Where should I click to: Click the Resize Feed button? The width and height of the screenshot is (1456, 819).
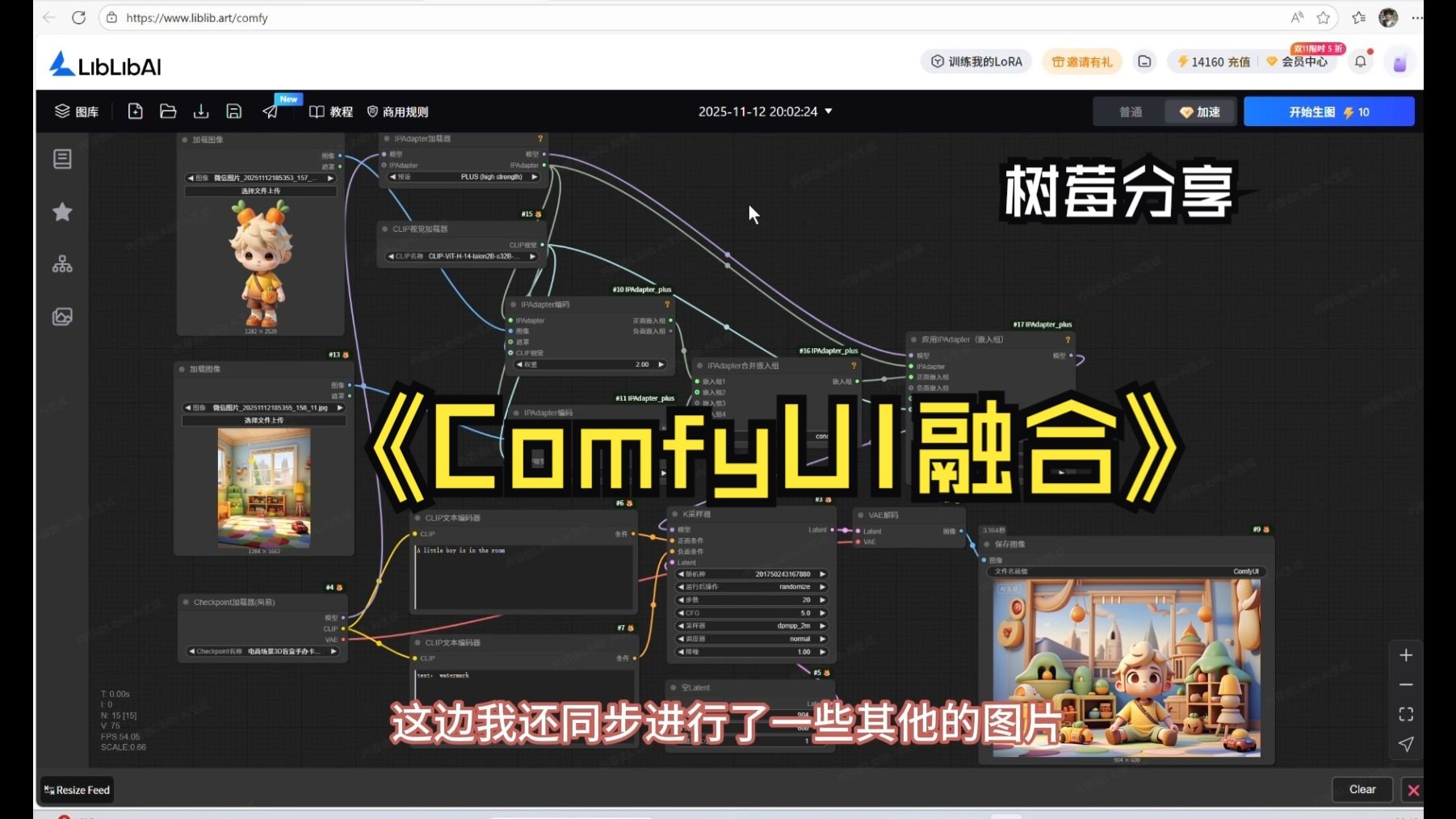(77, 790)
